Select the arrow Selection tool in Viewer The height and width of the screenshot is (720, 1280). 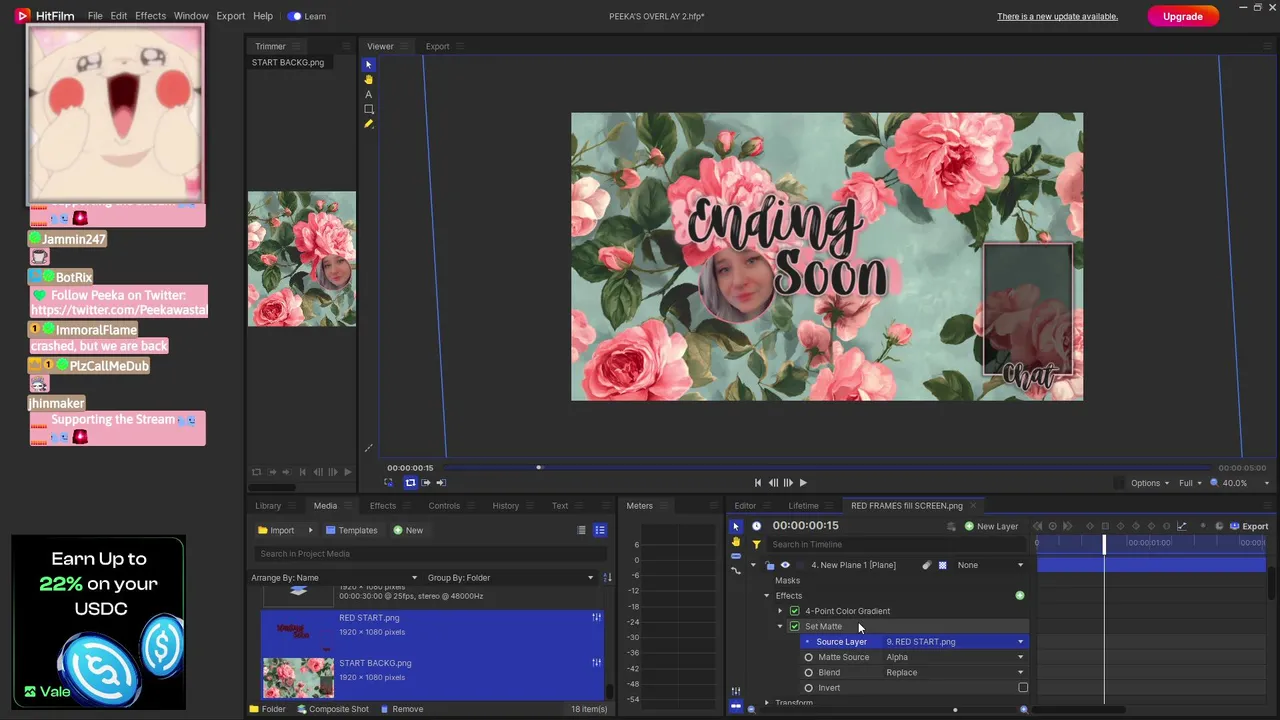pos(369,64)
